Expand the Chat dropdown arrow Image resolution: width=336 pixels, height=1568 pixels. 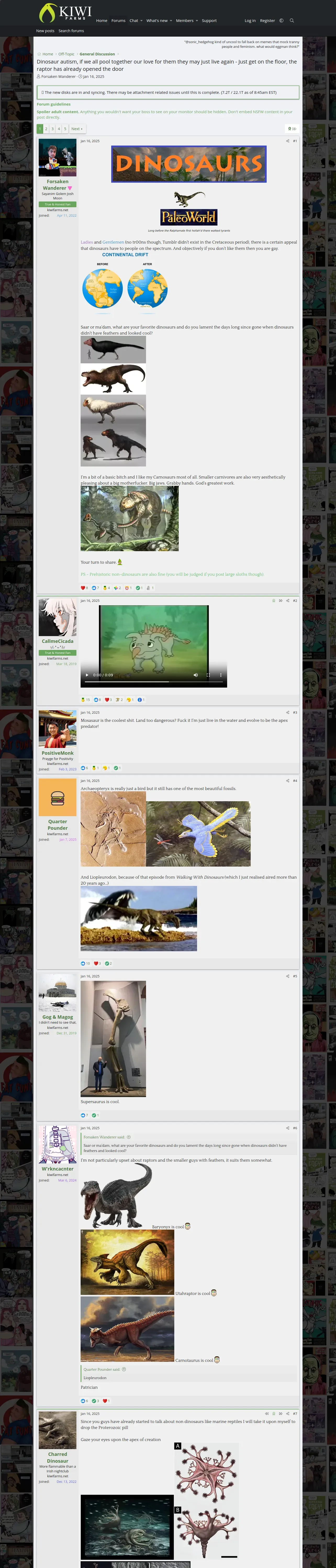click(x=142, y=21)
